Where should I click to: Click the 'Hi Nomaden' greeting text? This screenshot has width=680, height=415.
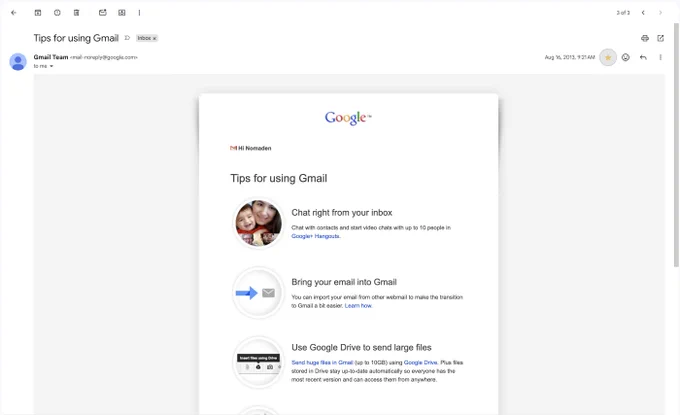pyautogui.click(x=255, y=148)
